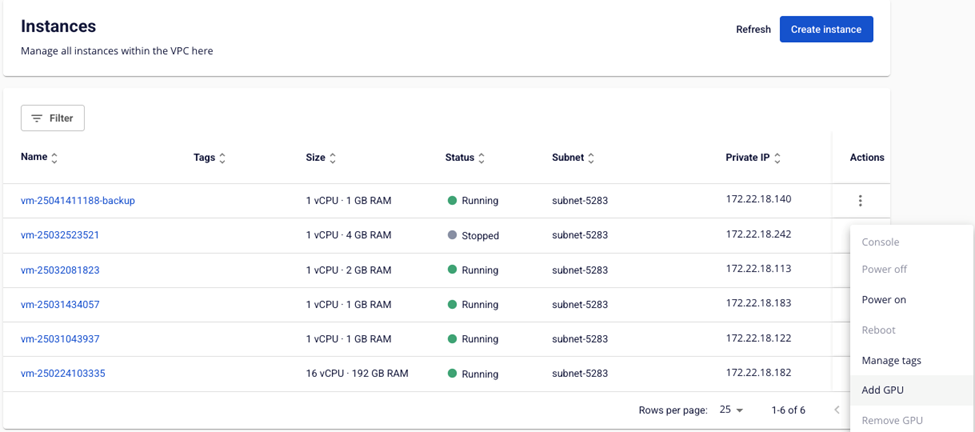
Task: Refresh the instances list
Action: (753, 29)
